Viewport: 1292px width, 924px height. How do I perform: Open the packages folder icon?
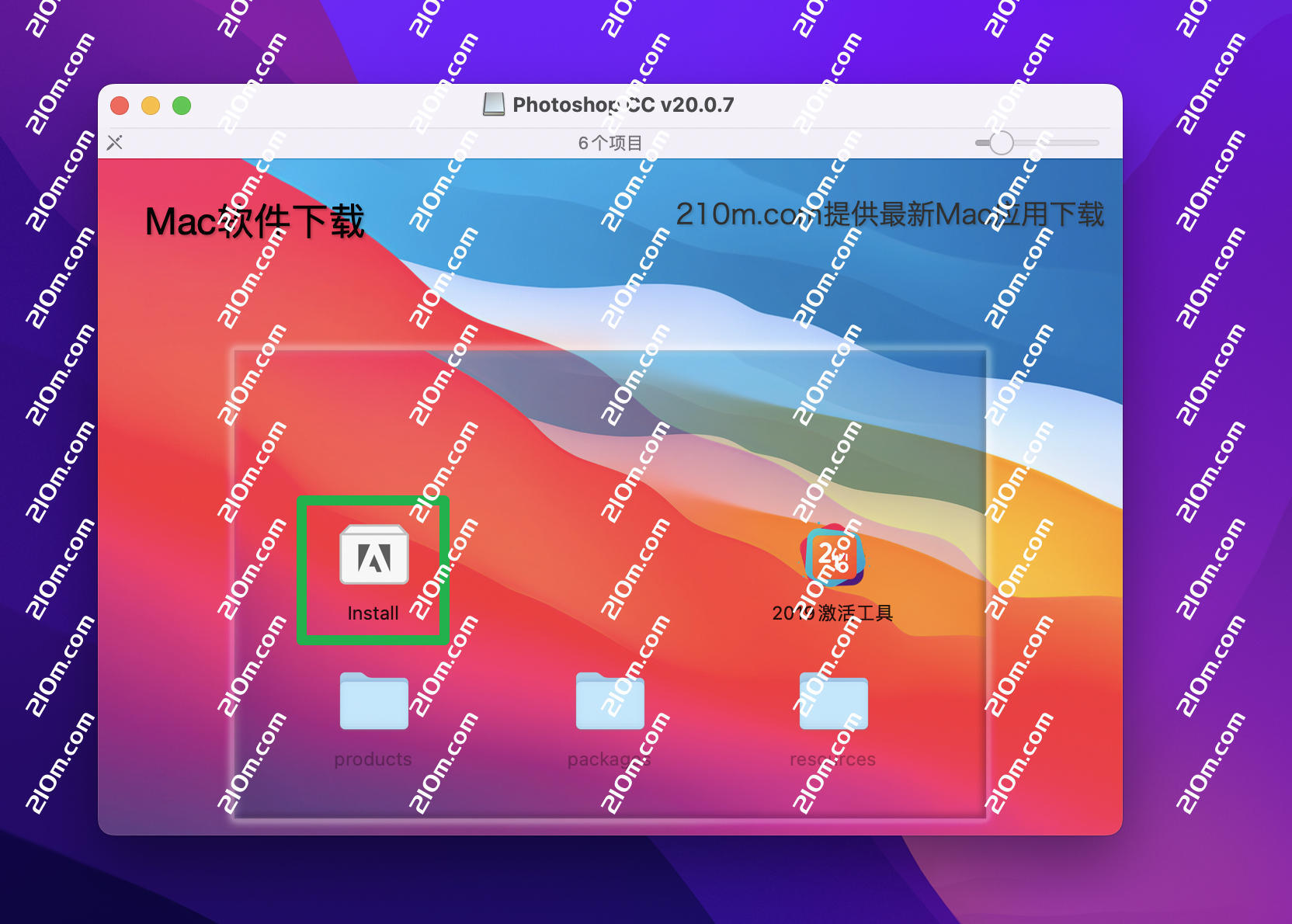(610, 700)
